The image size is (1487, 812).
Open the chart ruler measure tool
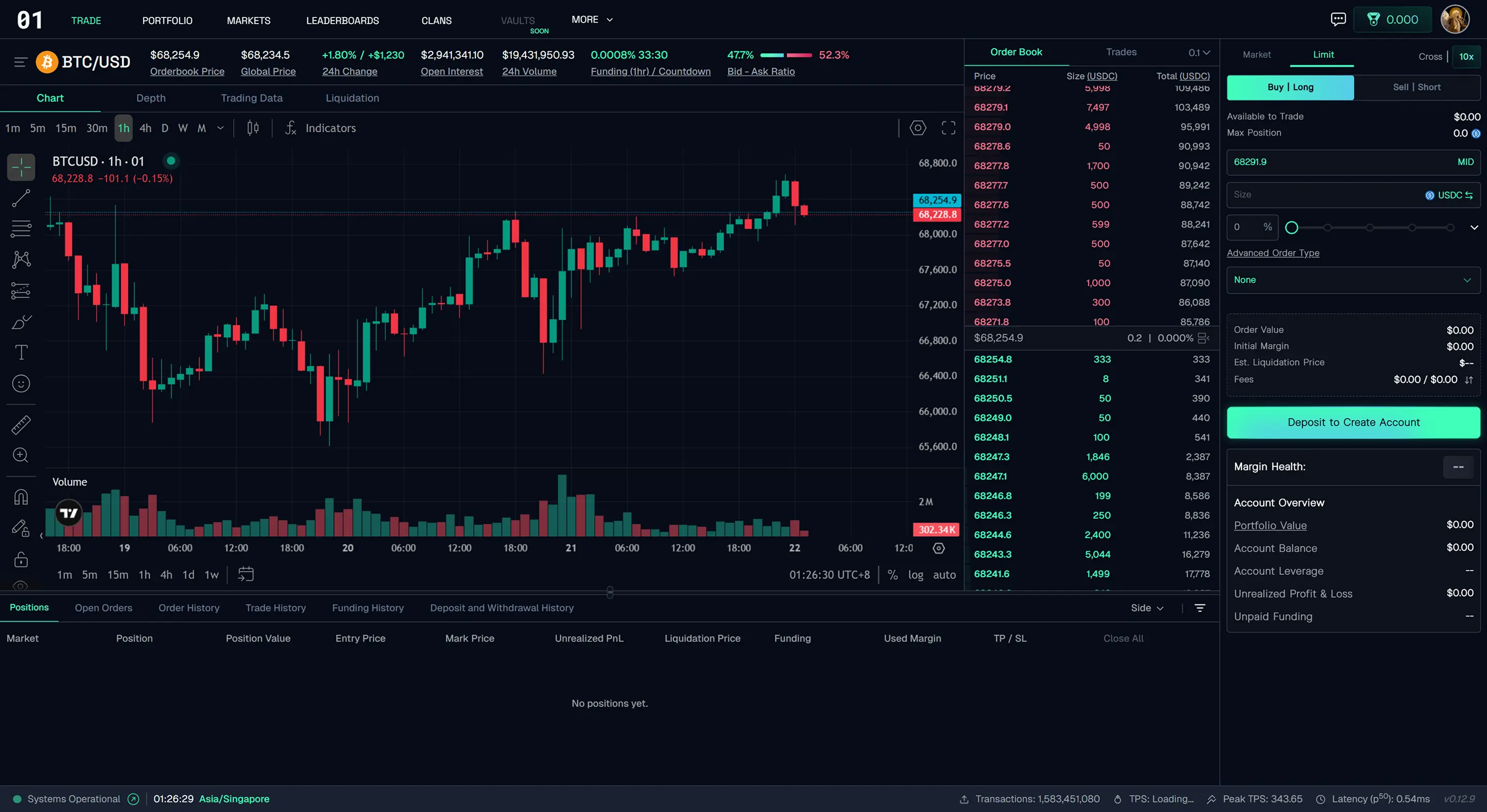click(x=21, y=425)
